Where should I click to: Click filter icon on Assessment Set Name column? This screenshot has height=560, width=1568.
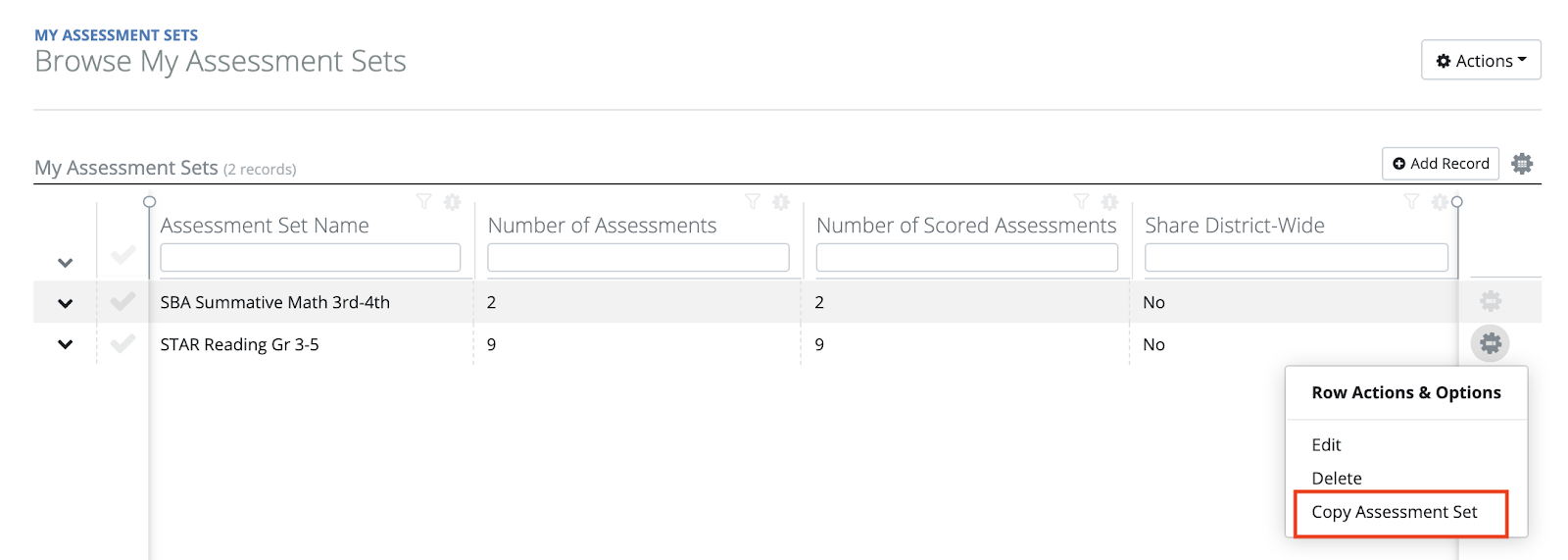[423, 201]
